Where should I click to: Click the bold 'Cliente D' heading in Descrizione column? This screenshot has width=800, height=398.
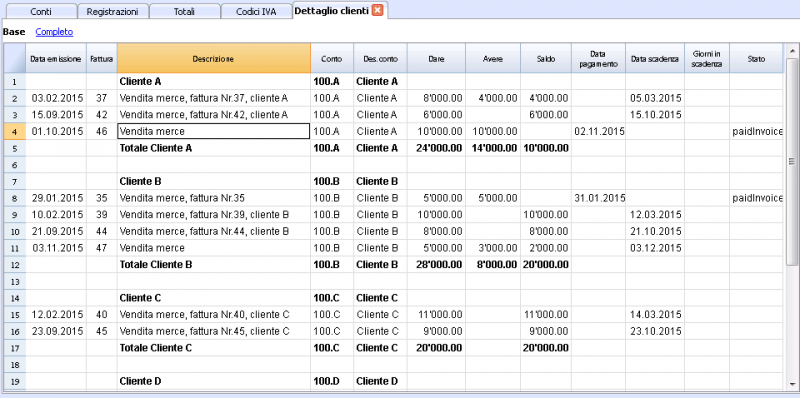coord(214,381)
